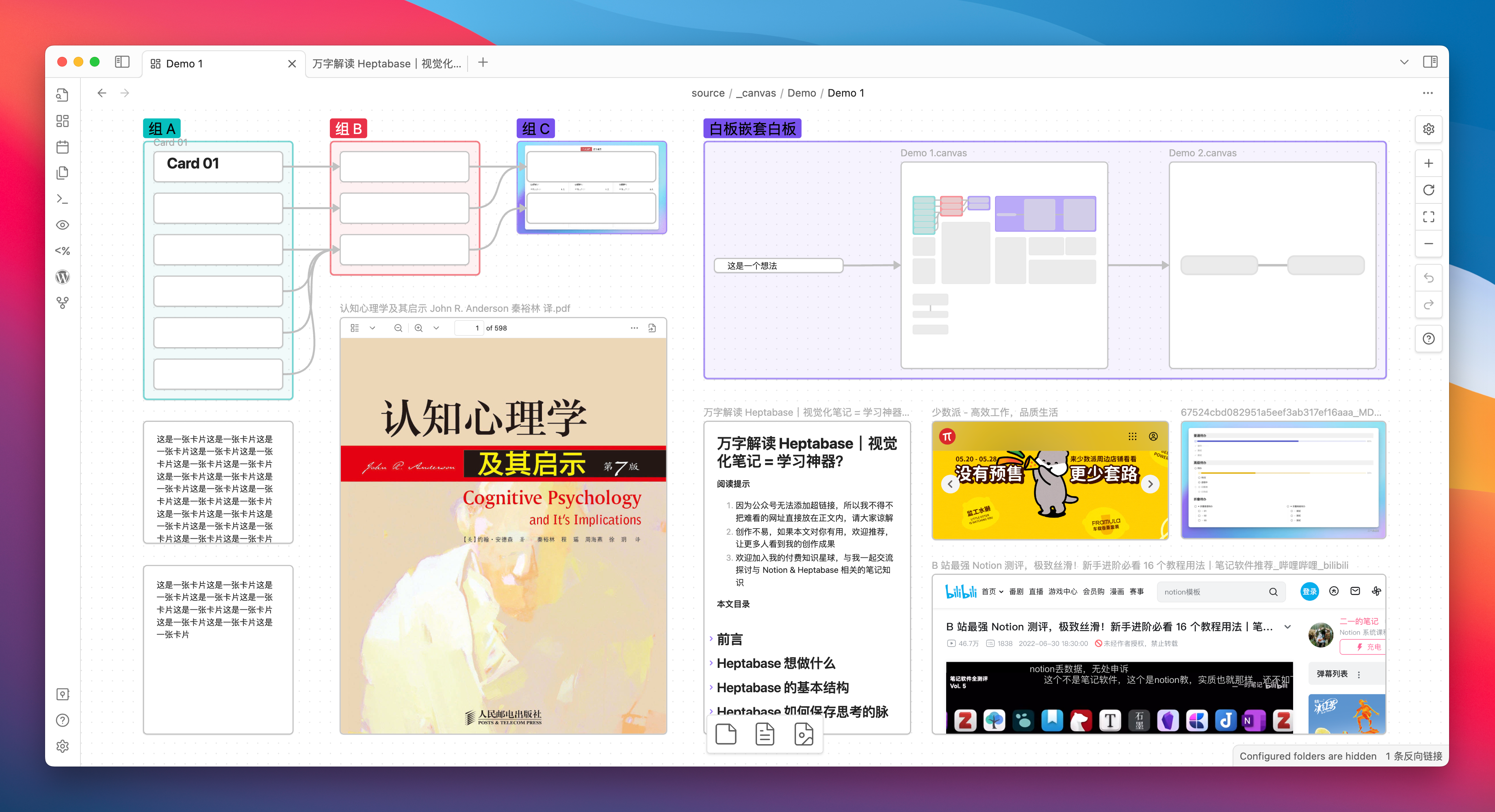The image size is (1495, 812).
Task: Open the more options menu in header
Action: [1428, 93]
